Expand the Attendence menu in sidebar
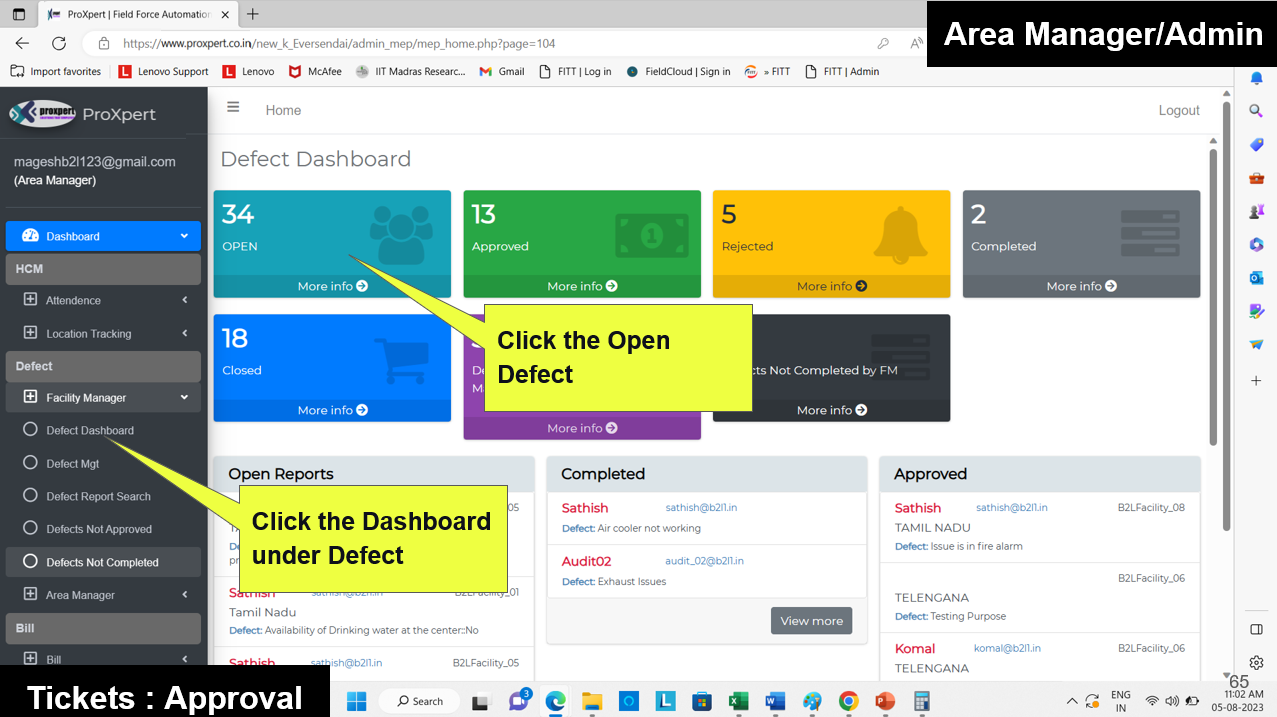Image resolution: width=1277 pixels, height=717 pixels. (x=103, y=300)
